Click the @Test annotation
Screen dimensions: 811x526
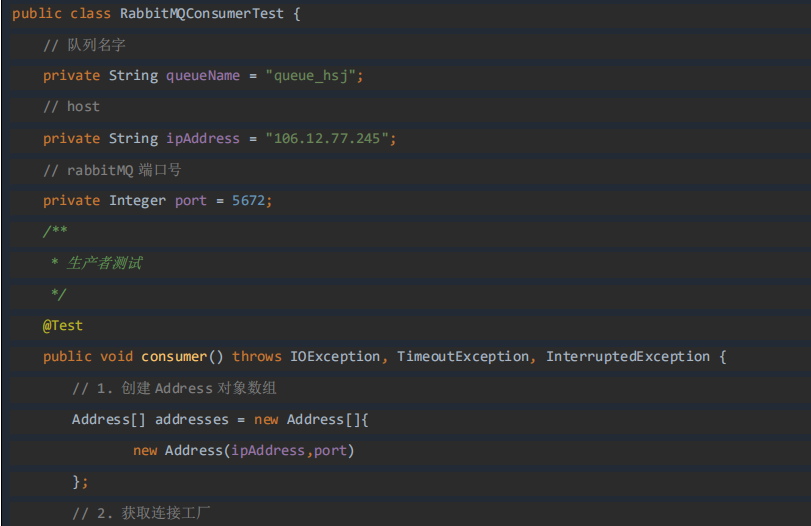[63, 325]
